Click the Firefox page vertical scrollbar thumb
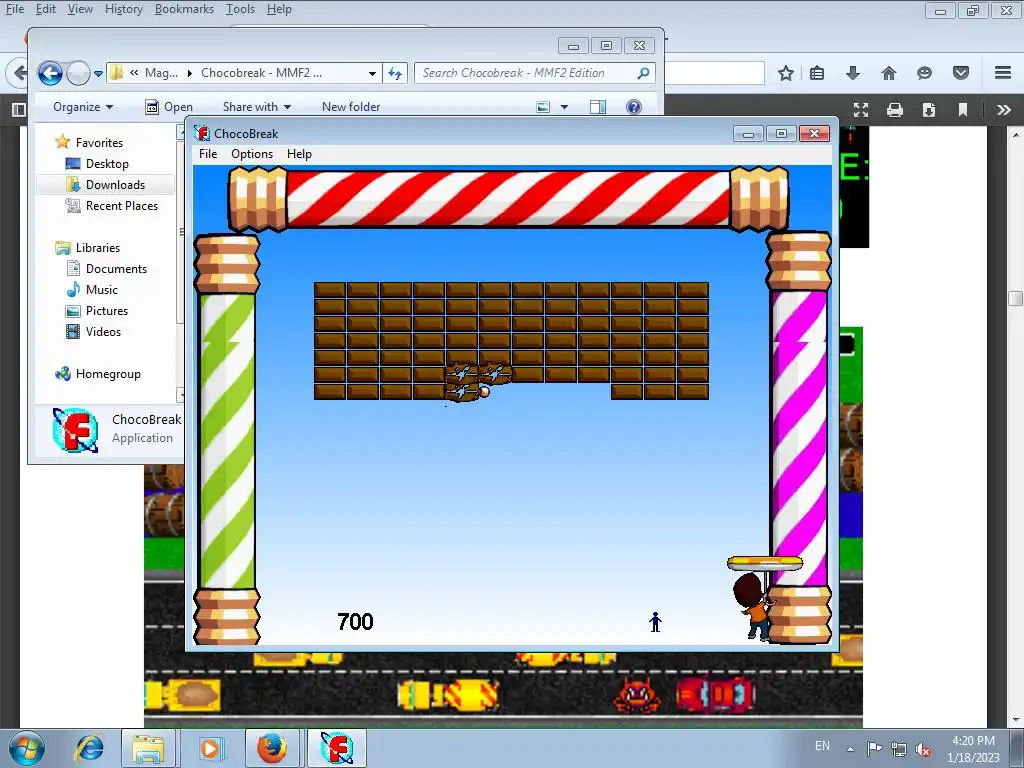 point(1015,298)
